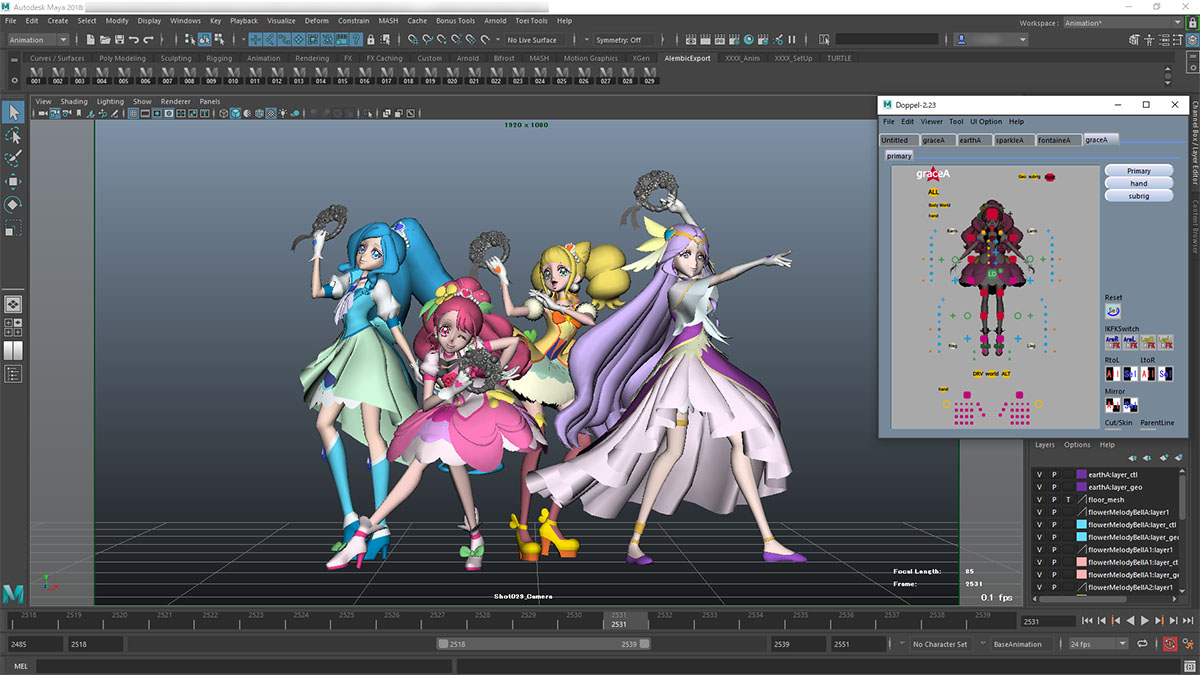Screen dimensions: 1200x675
Task: Toggle playback P for earthA:layer_geo
Action: (1053, 487)
